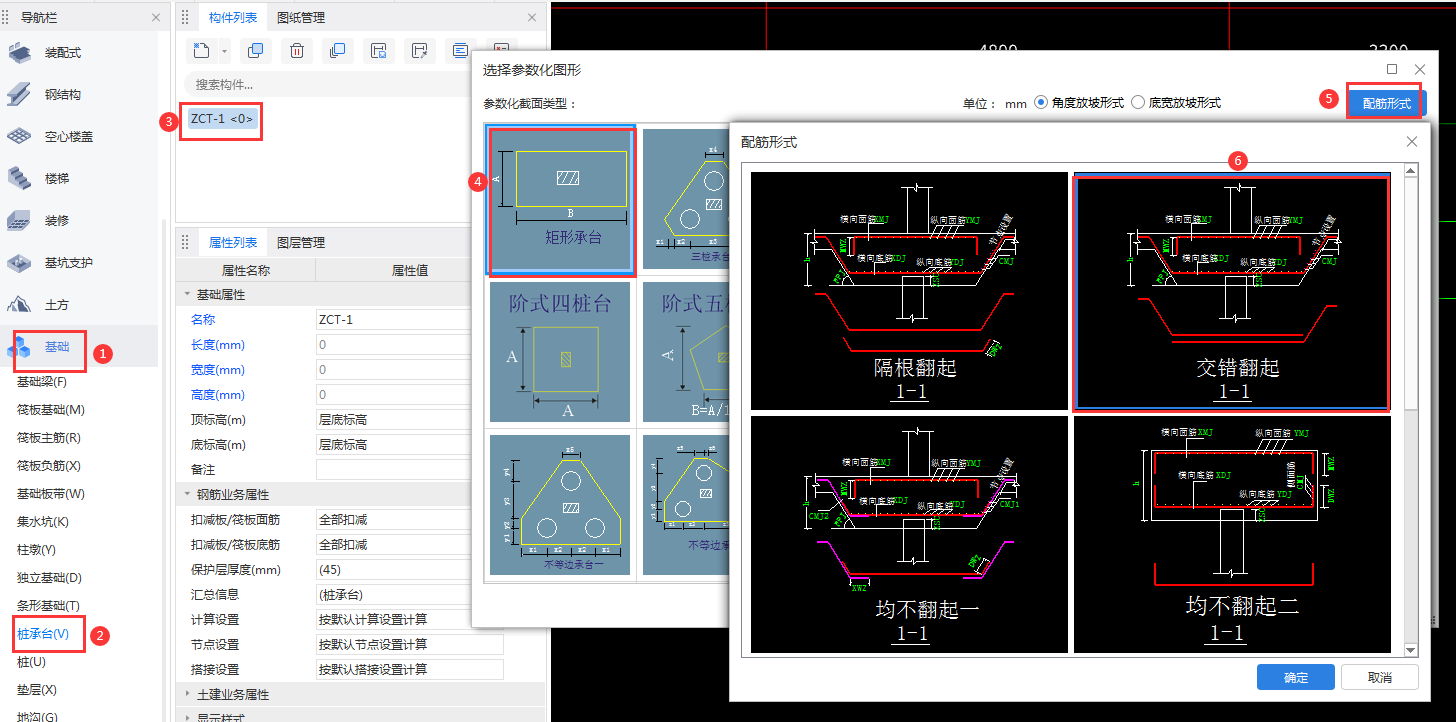
Task: Click the new component icon in 构件列表
Action: pos(203,51)
